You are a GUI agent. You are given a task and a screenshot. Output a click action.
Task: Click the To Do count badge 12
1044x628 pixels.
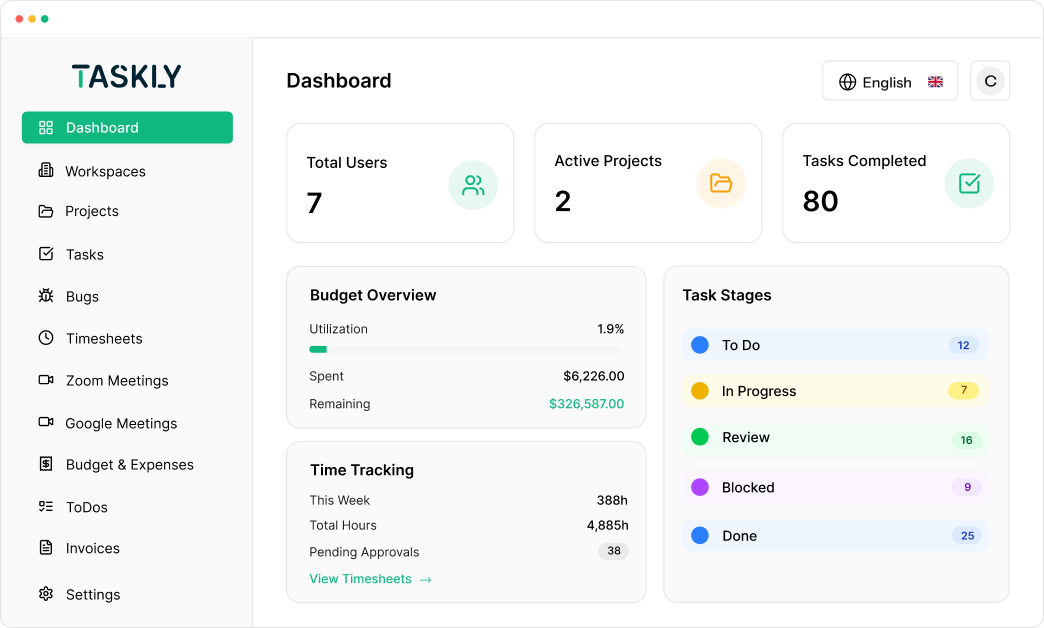click(x=963, y=345)
